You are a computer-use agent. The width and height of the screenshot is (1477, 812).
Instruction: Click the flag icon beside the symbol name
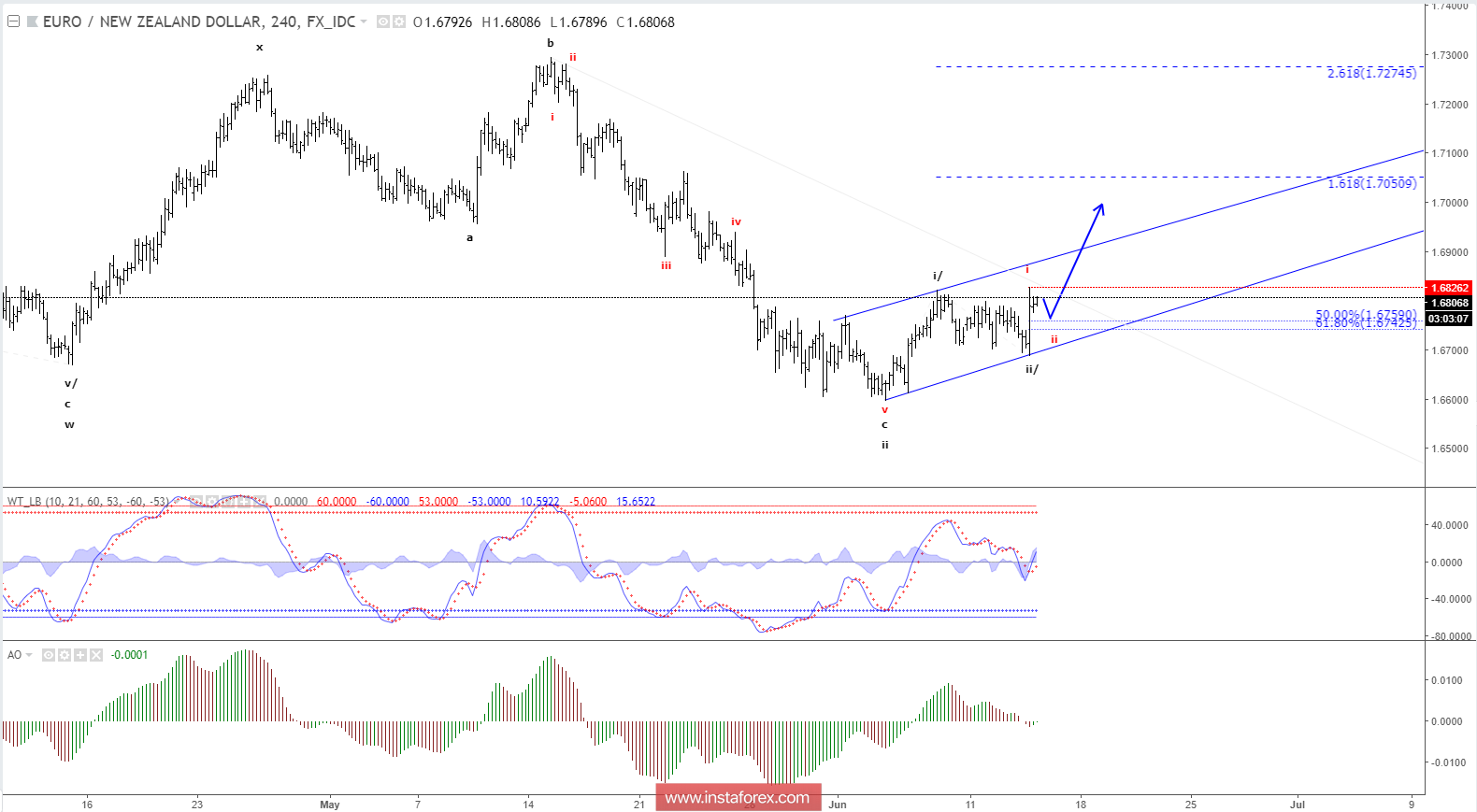coord(33,21)
